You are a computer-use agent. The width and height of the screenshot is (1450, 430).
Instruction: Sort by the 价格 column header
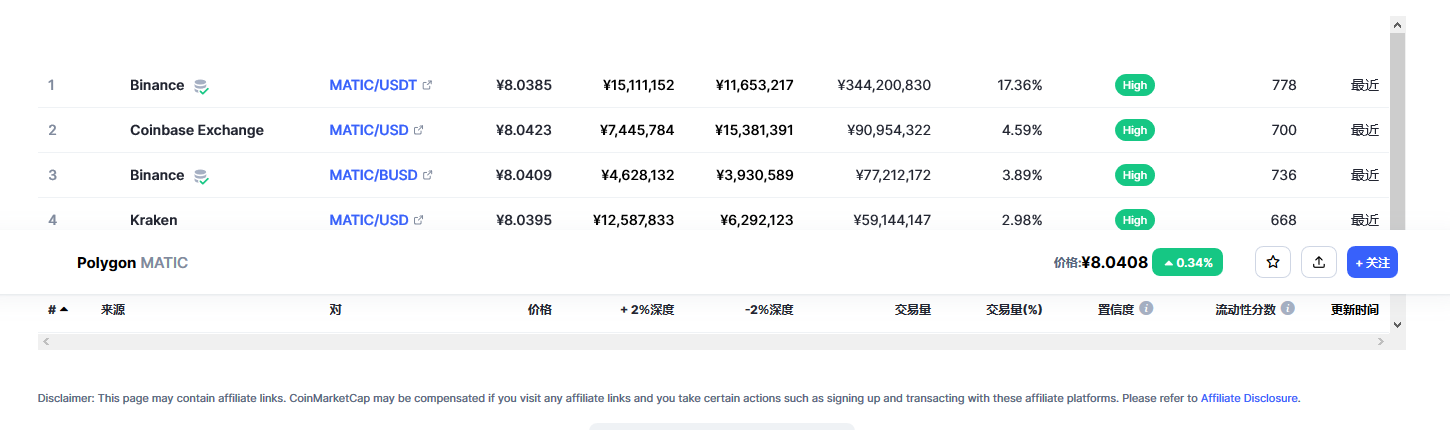pos(539,309)
